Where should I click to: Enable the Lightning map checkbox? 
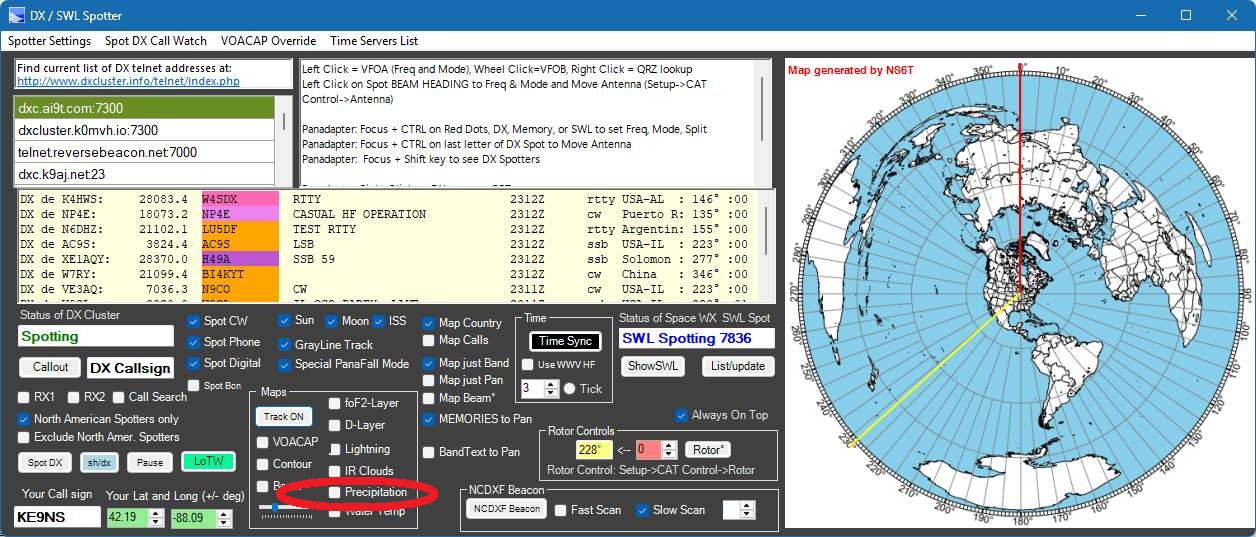334,449
